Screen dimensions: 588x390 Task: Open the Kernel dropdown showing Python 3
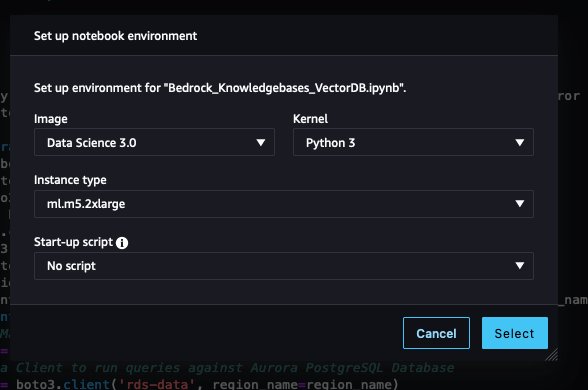[x=413, y=142]
